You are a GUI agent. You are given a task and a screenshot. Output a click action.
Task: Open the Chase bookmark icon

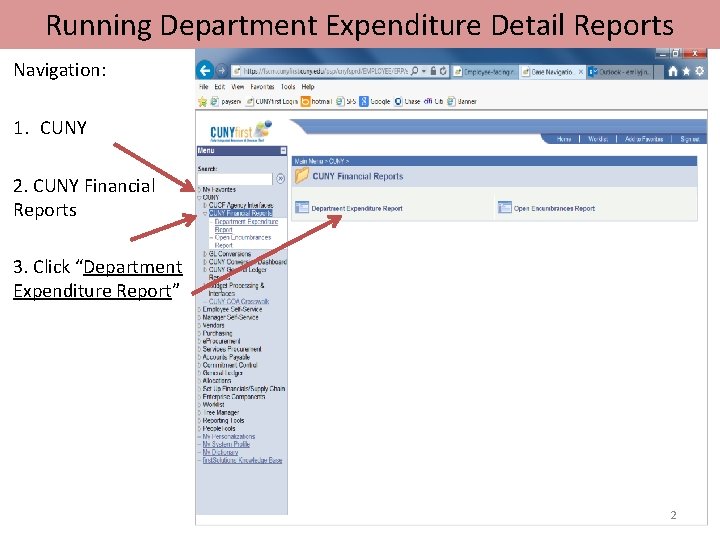[398, 101]
